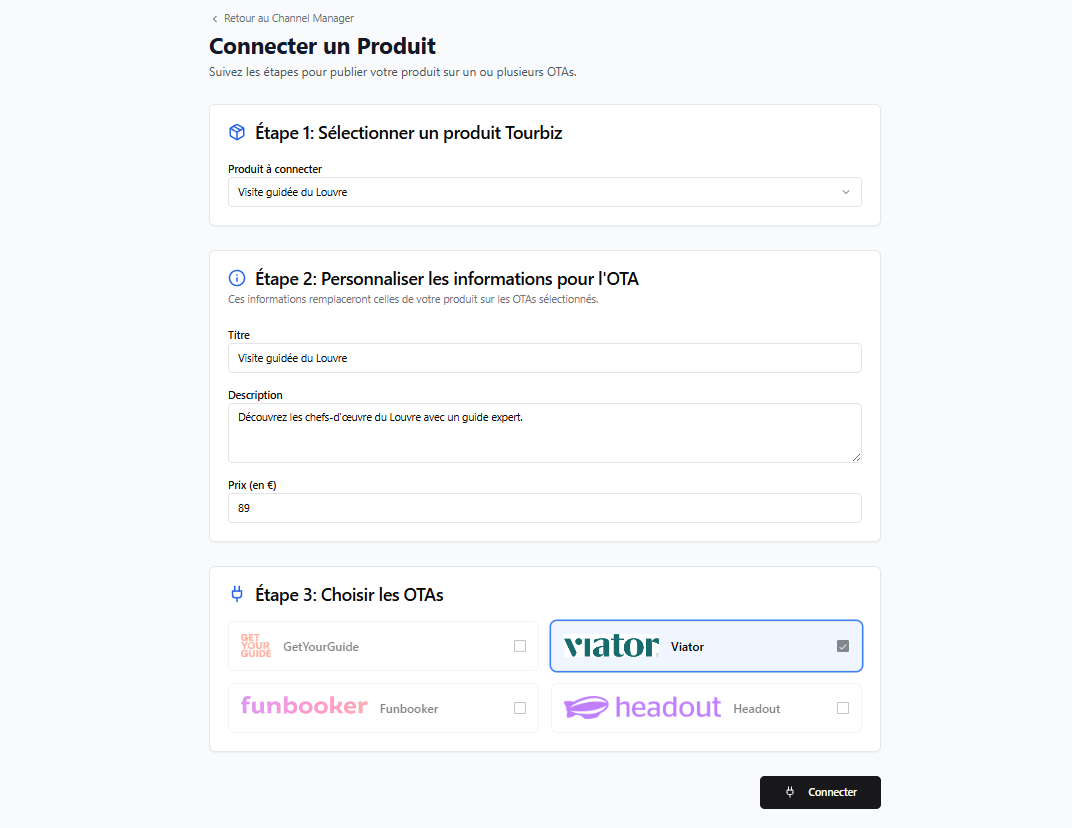Tick the Funbooker checkbox
This screenshot has width=1072, height=828.
pos(520,708)
